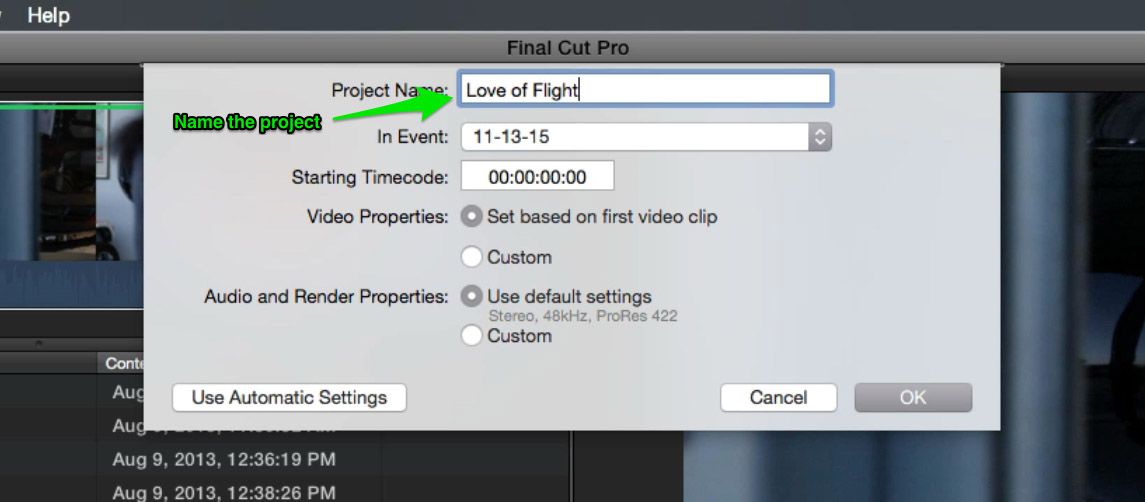Click the green arrow annotation
This screenshot has width=1145, height=502.
click(391, 106)
